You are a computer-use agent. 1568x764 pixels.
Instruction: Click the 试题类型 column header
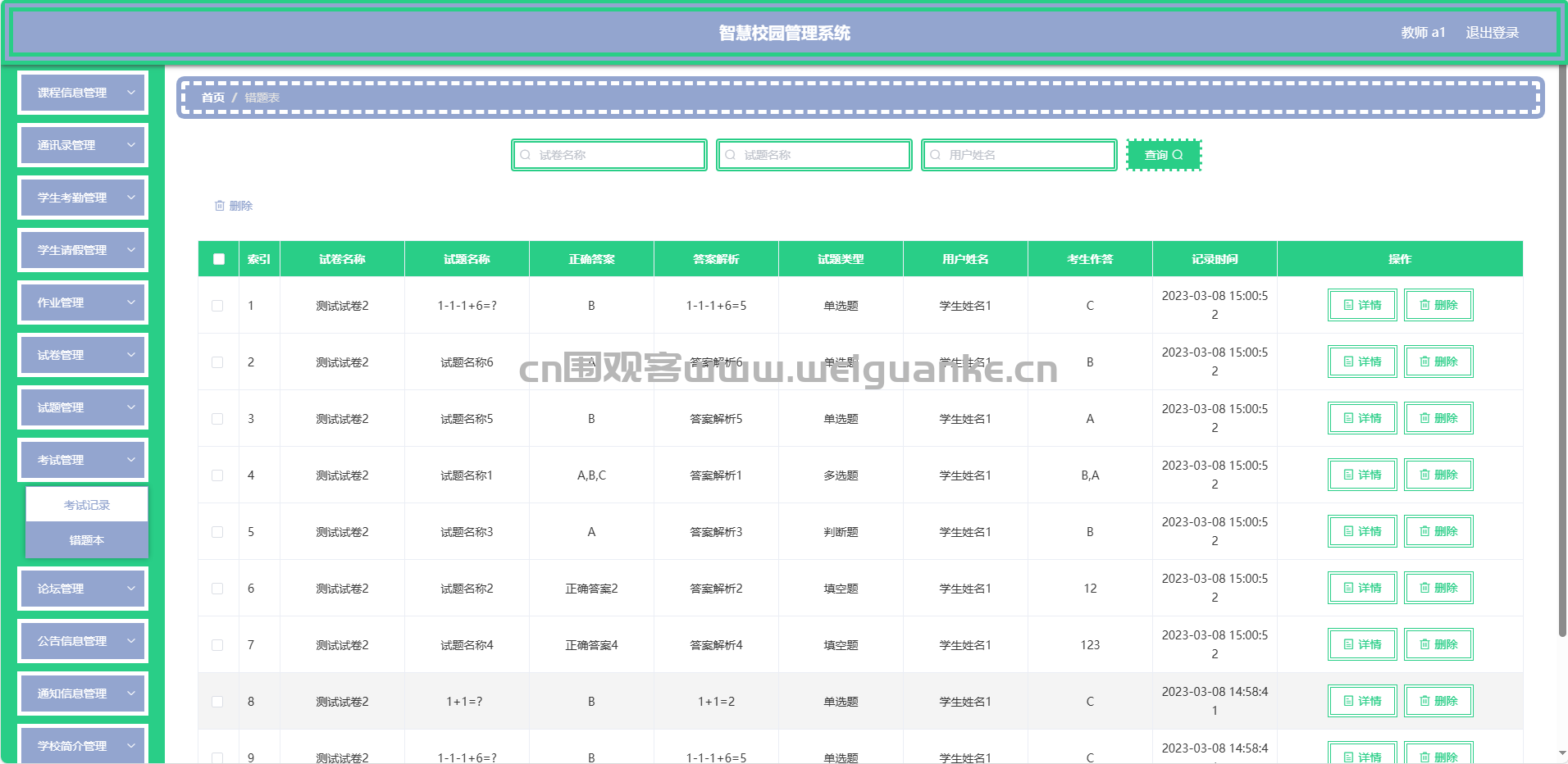(x=841, y=259)
